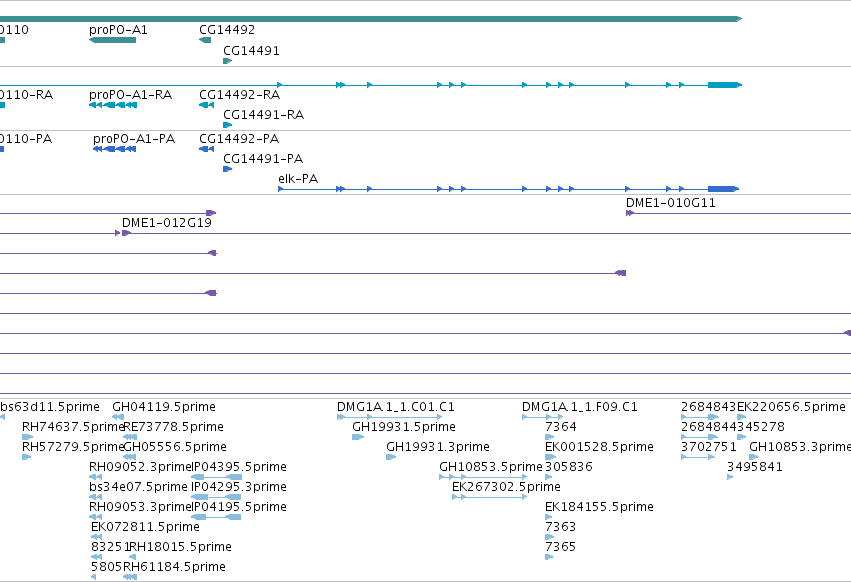Image resolution: width=851 pixels, height=582 pixels.
Task: Select the IP04395.5prime alignment bar
Action: 217,477
